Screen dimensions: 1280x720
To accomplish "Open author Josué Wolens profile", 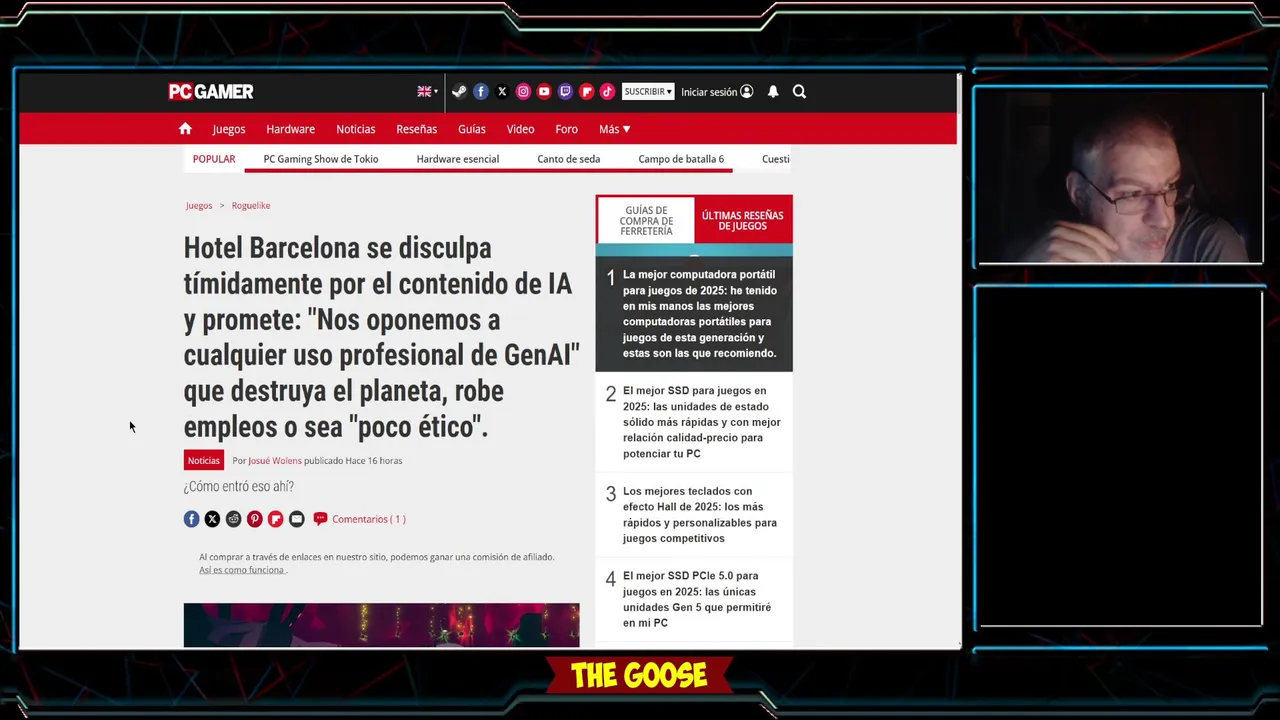I will 275,461.
